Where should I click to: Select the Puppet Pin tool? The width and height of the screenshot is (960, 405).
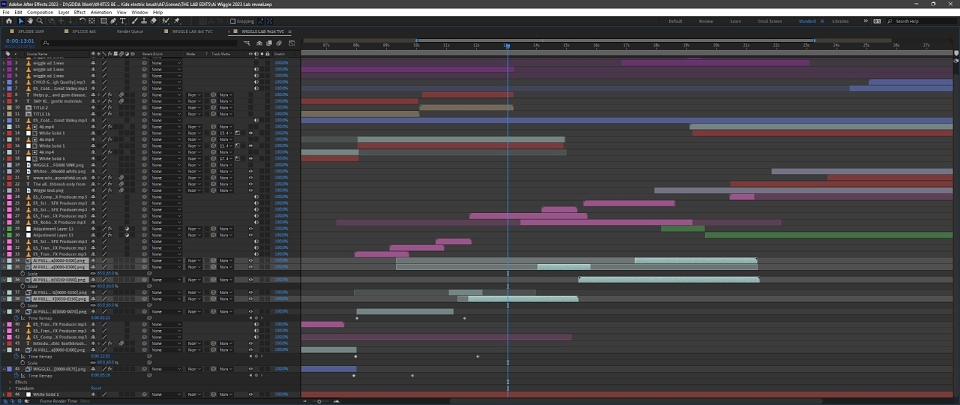pos(176,21)
